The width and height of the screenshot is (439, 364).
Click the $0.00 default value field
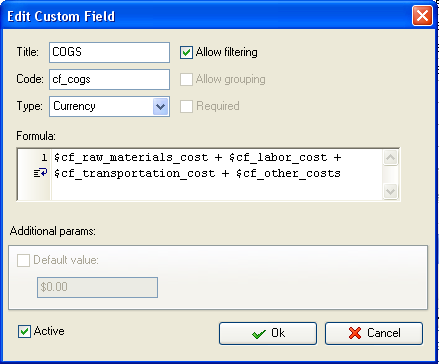tap(97, 287)
